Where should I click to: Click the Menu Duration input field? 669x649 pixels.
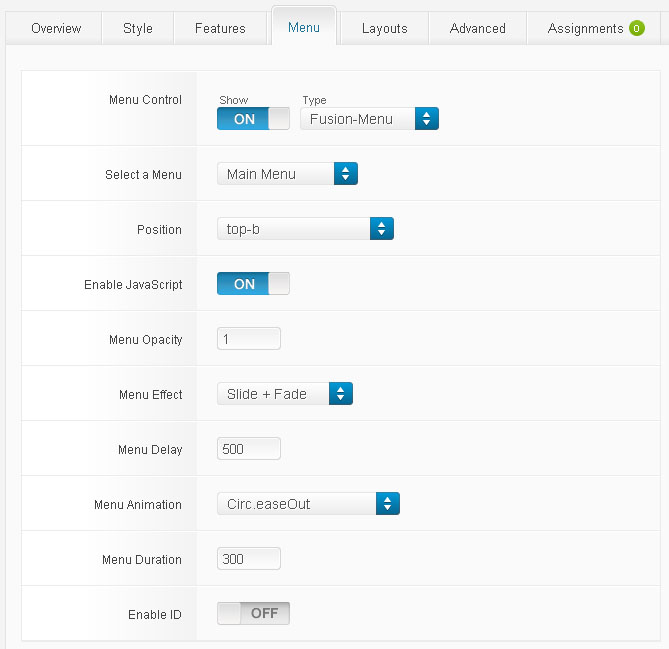(249, 559)
